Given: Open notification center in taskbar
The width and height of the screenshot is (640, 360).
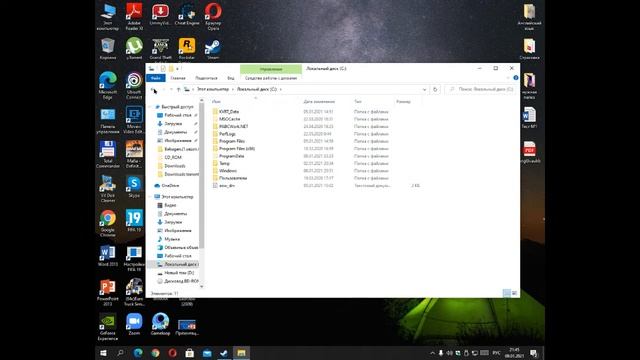Looking at the screenshot, I should (x=533, y=353).
